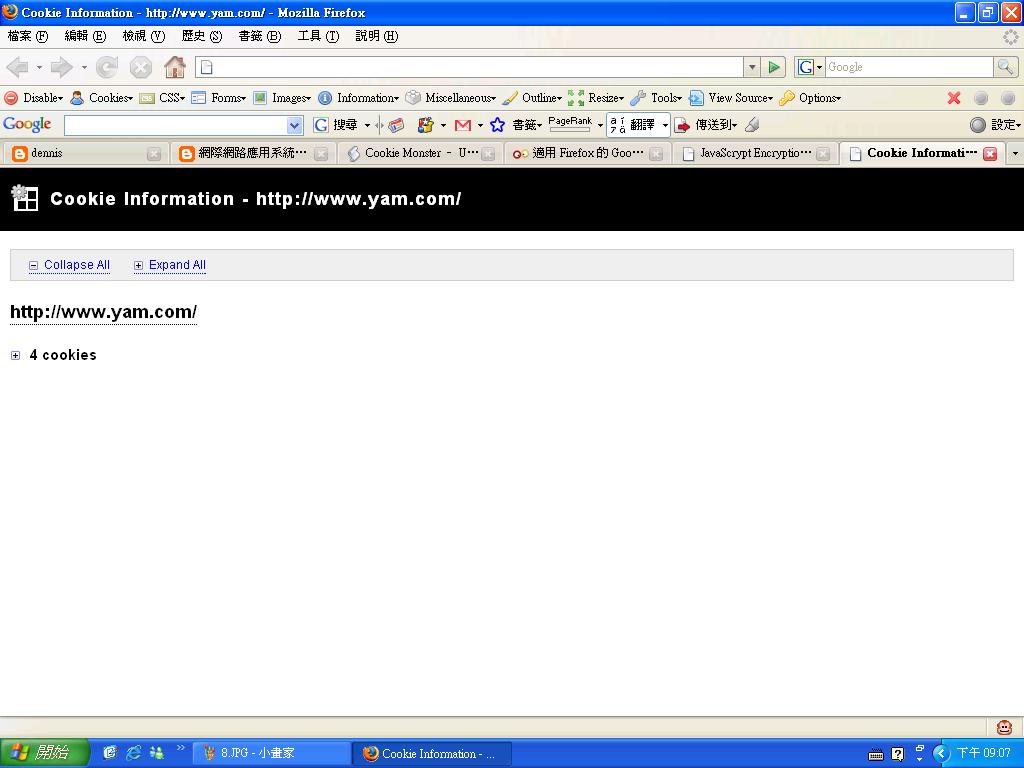Screen dimensions: 1024x768
Task: Close the Cookie Information tab
Action: pos(990,153)
